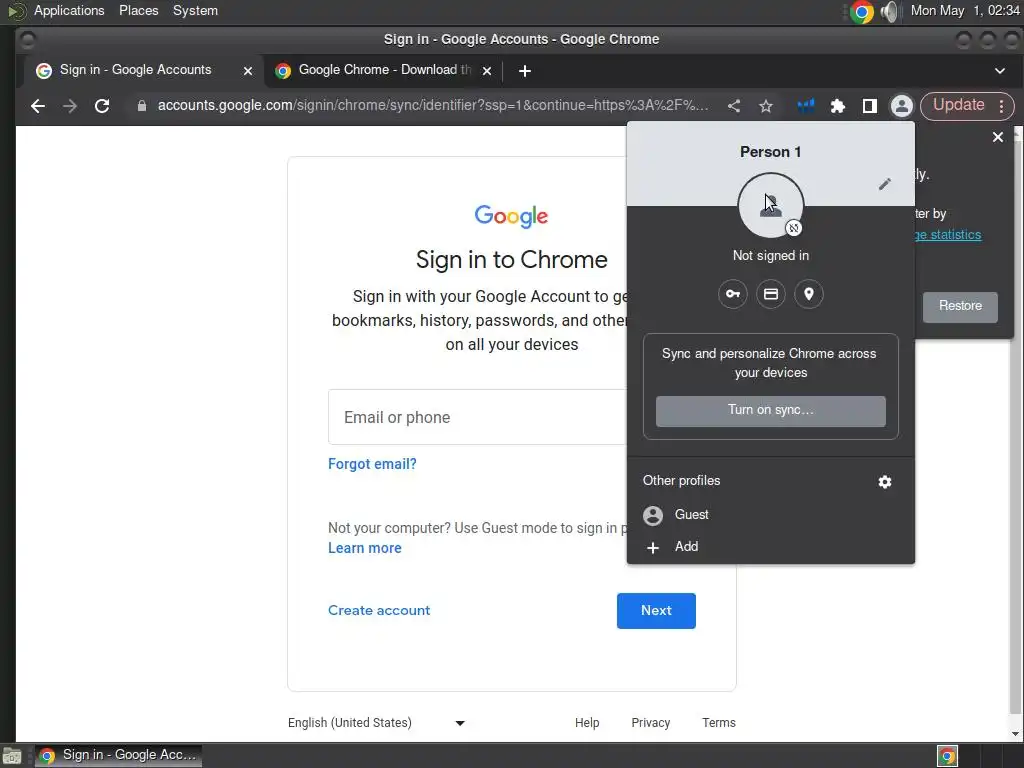
Task: Click the profile avatar in the toolbar
Action: tap(901, 106)
